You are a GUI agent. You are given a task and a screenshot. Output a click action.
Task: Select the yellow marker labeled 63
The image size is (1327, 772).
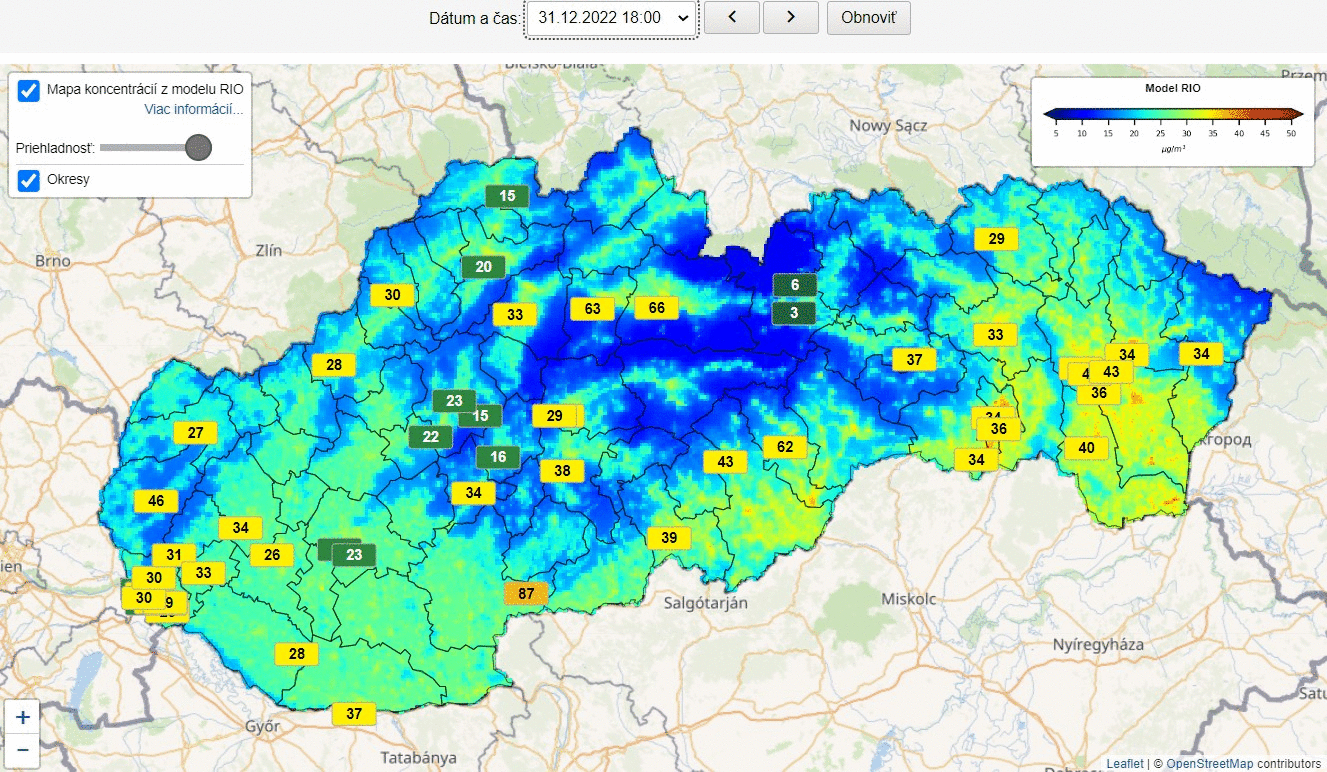(x=591, y=309)
